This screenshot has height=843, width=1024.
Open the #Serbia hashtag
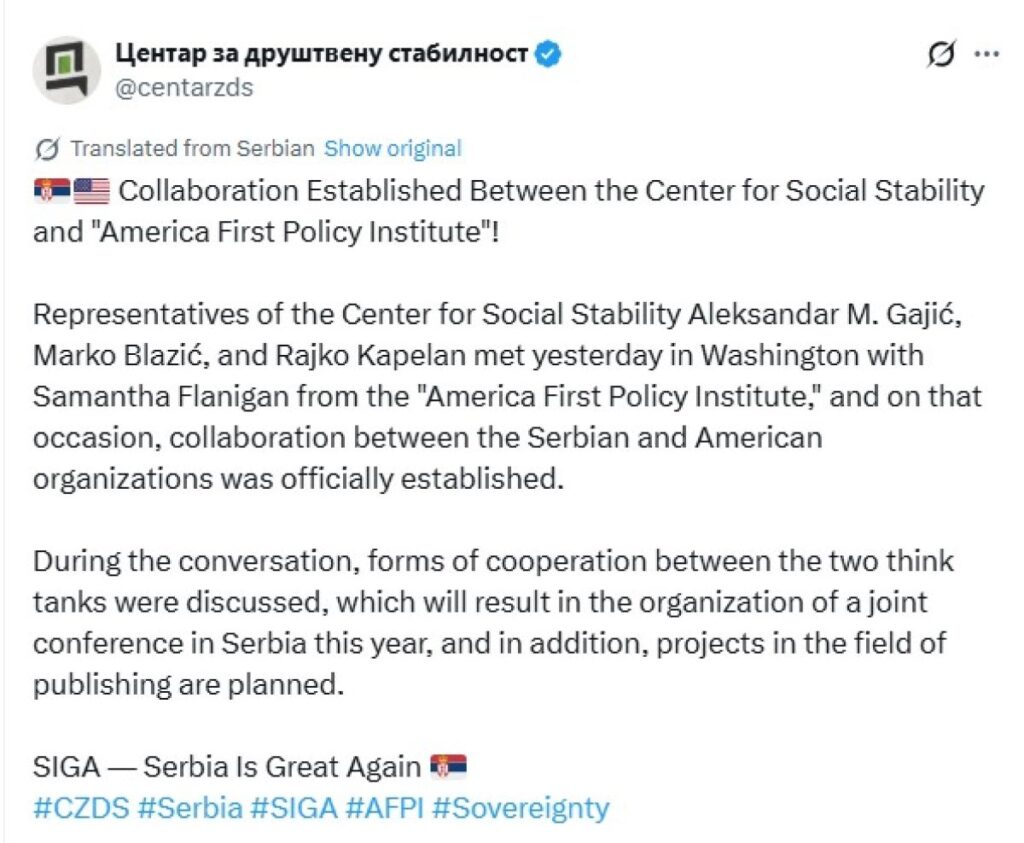(x=190, y=808)
